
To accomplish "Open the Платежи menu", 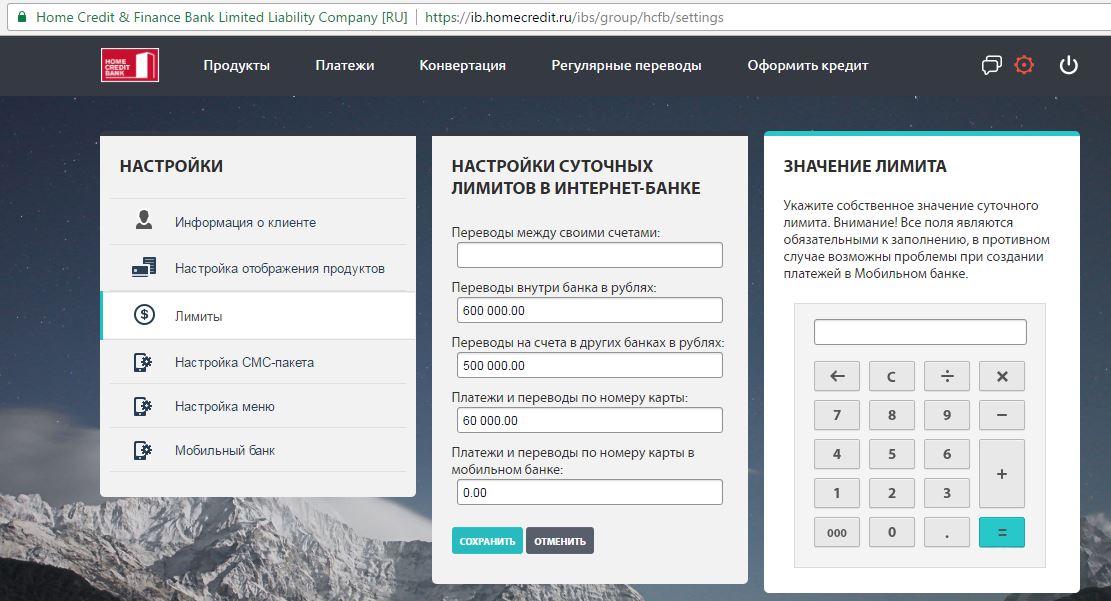I will [344, 66].
